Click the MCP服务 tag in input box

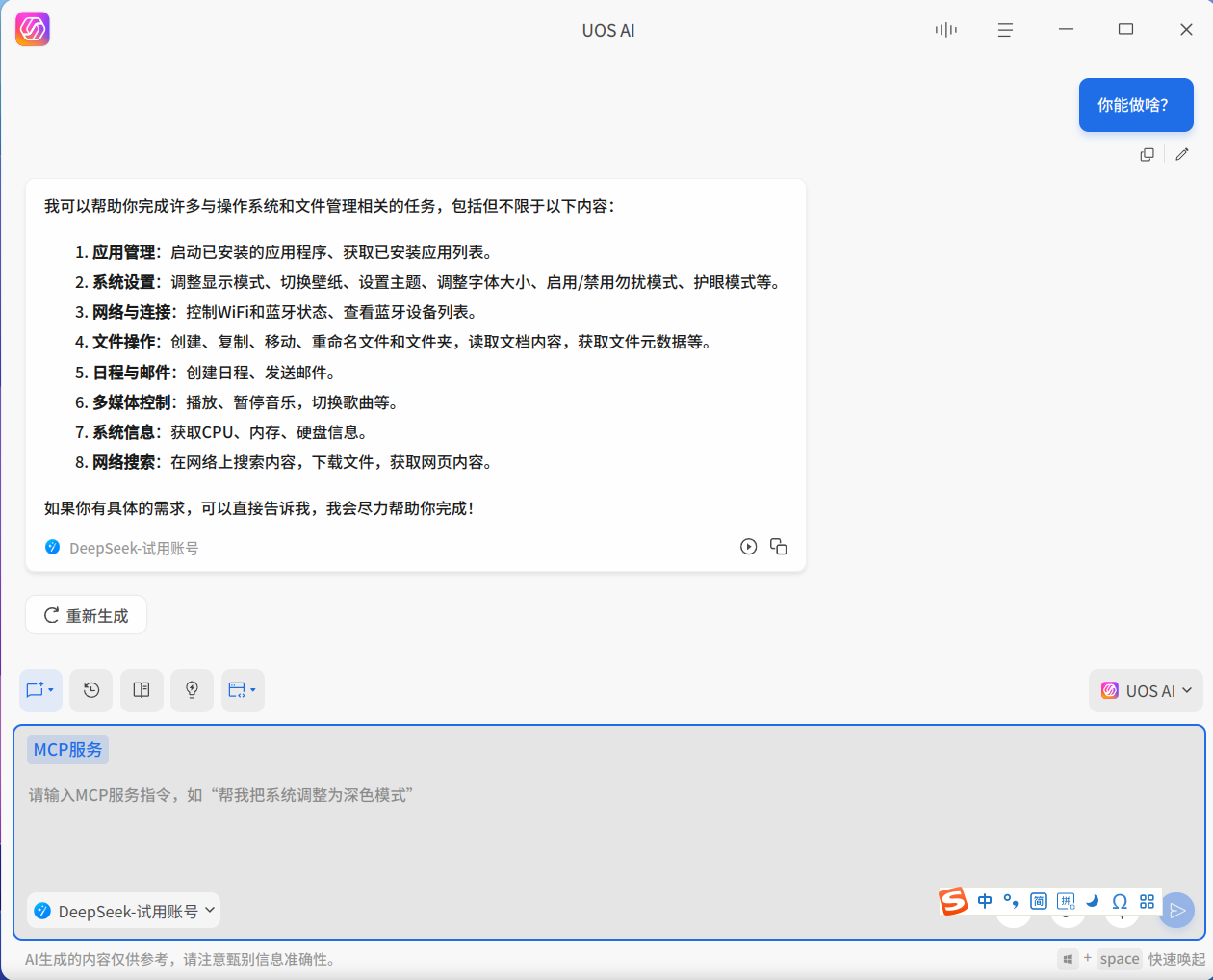[67, 750]
